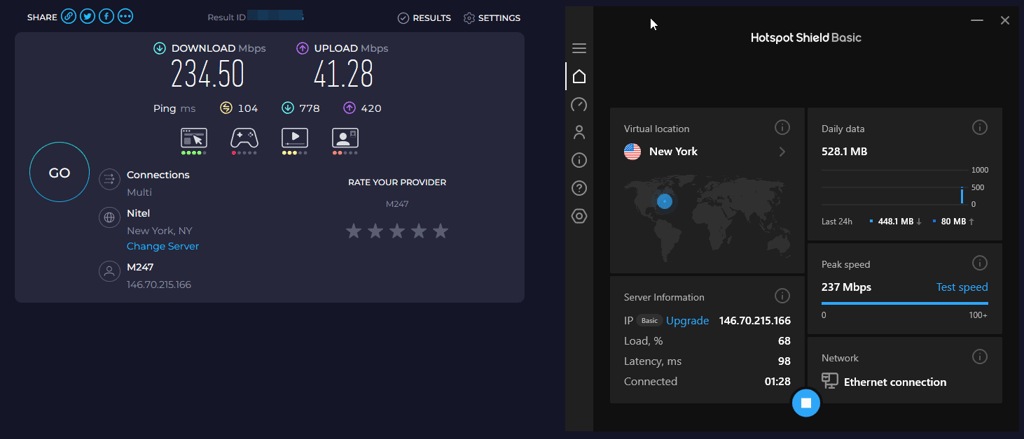Open the Speedtest RESULTS page
The image size is (1024, 439).
point(424,18)
